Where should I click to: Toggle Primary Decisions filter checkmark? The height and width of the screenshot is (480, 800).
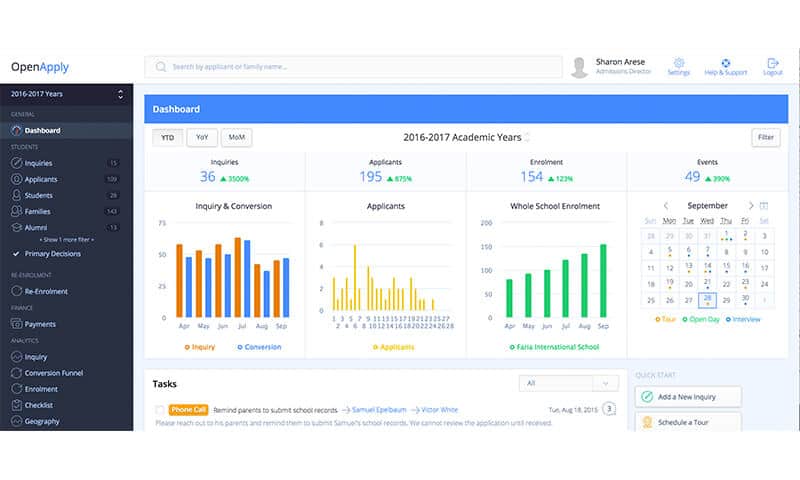[16, 254]
